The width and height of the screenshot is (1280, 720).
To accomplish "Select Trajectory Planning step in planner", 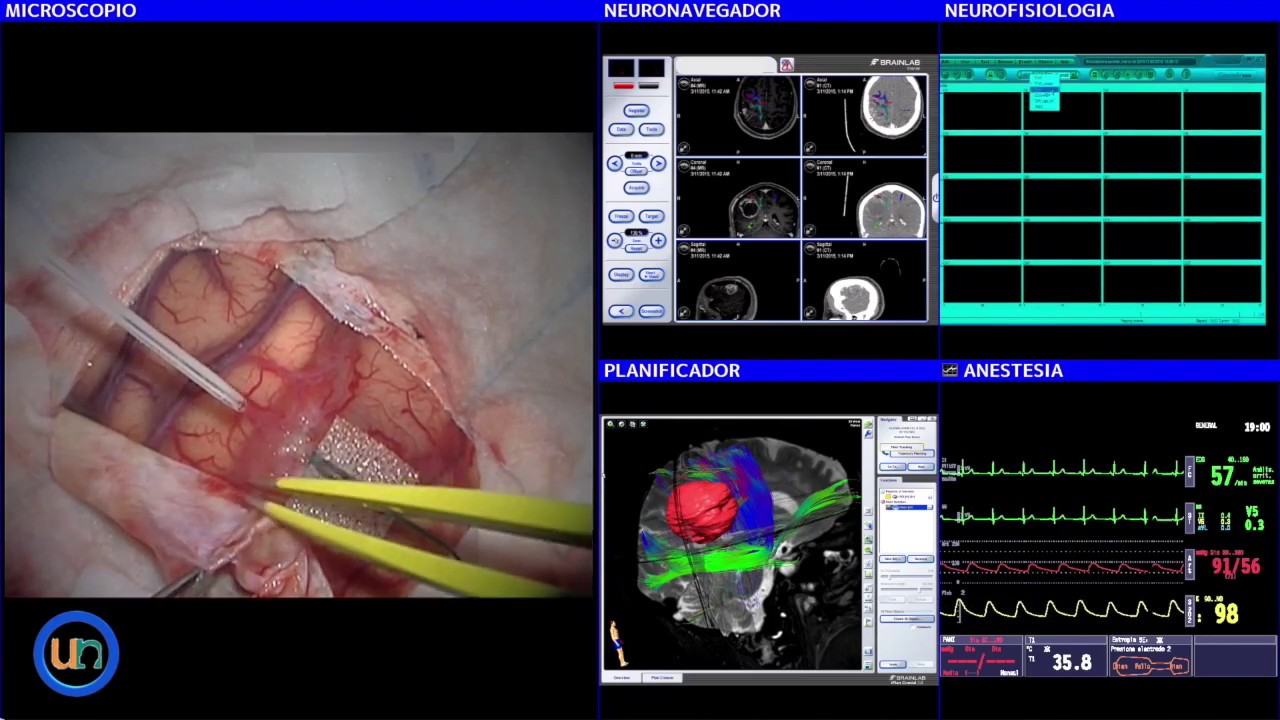I will tap(913, 454).
